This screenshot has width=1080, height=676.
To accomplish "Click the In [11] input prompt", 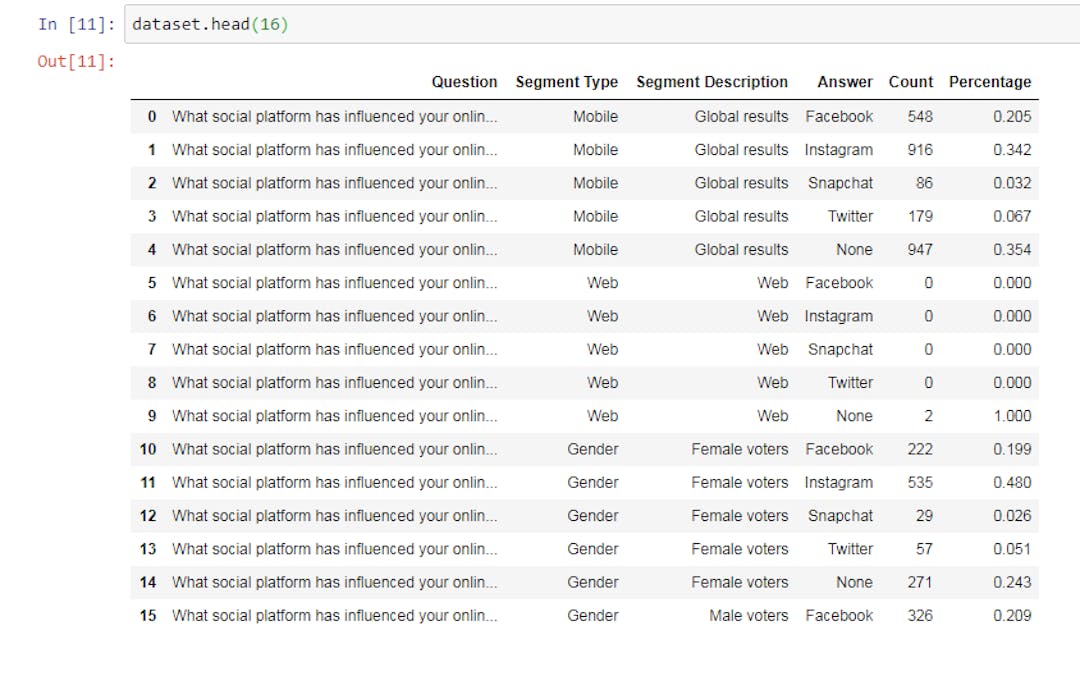I will [76, 24].
